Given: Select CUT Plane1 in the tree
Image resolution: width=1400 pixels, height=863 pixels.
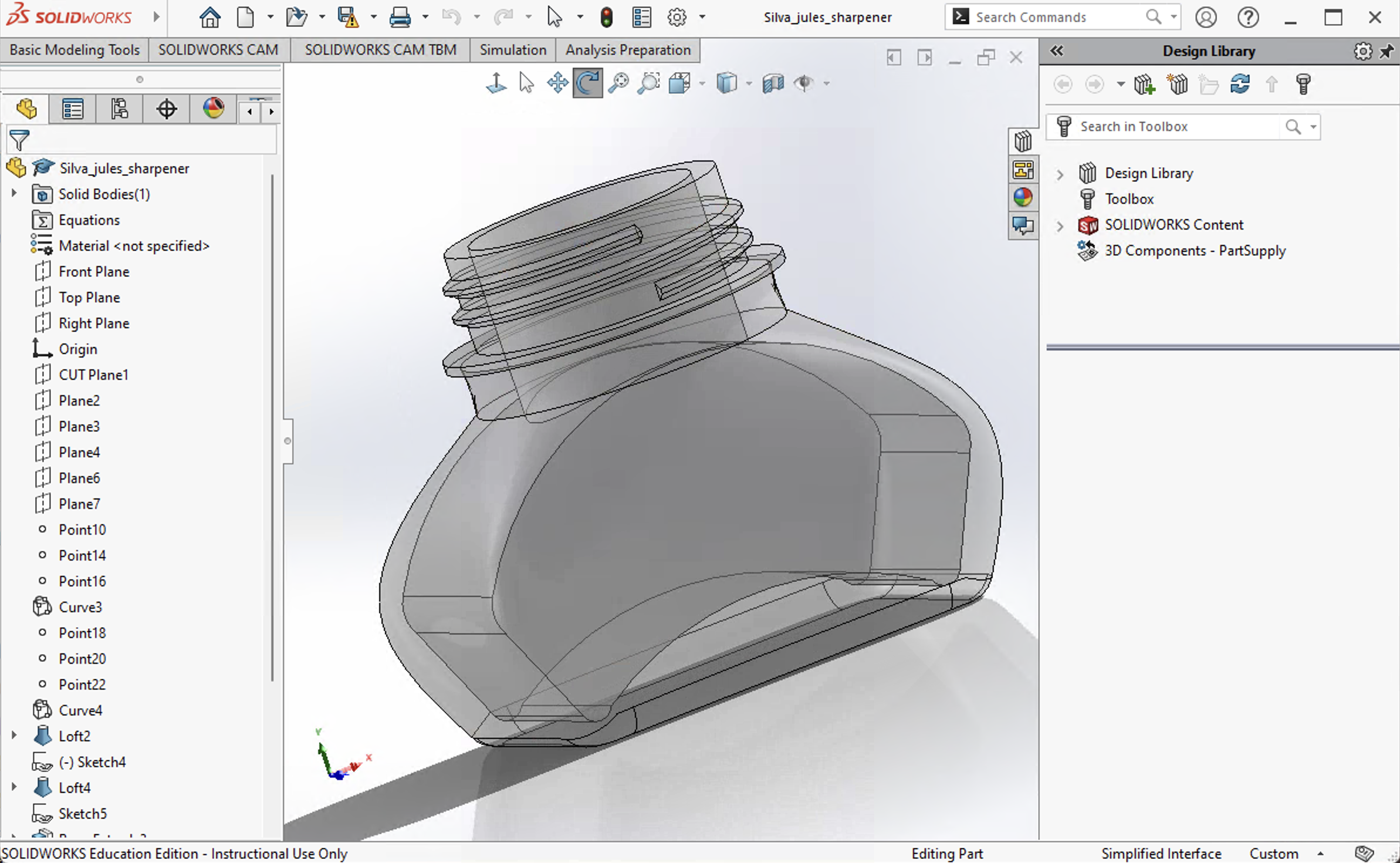Looking at the screenshot, I should [x=93, y=375].
